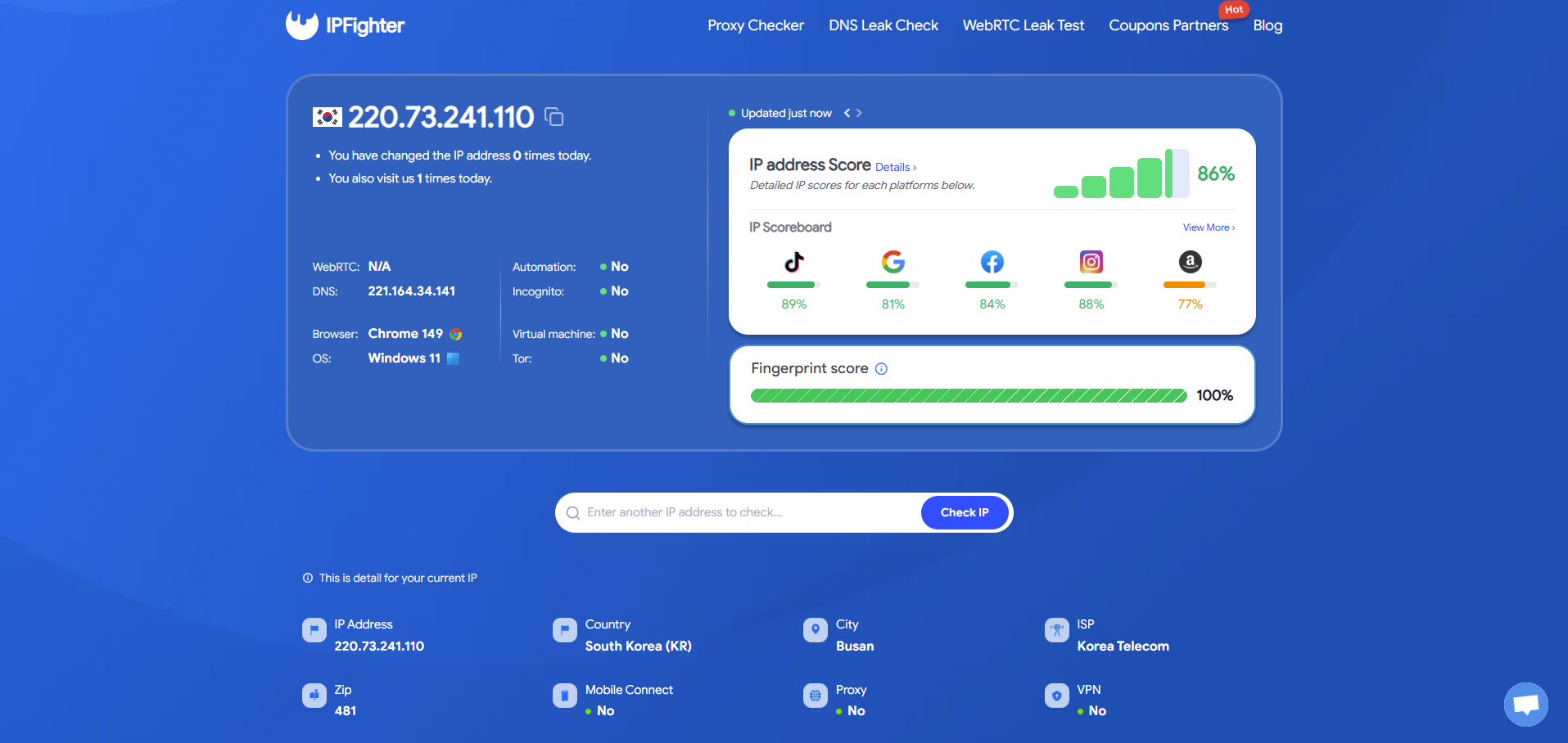Screen dimensions: 1568x743
Task: Click the Country flag icon
Action: click(565, 630)
